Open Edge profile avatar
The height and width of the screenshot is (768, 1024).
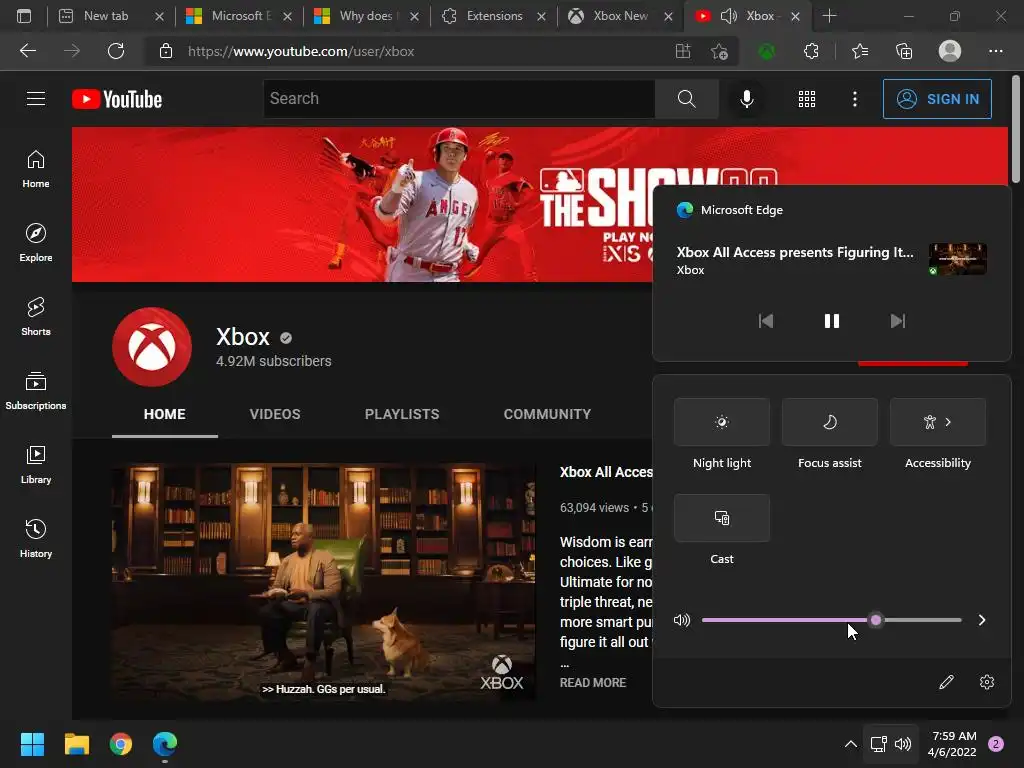tap(950, 51)
